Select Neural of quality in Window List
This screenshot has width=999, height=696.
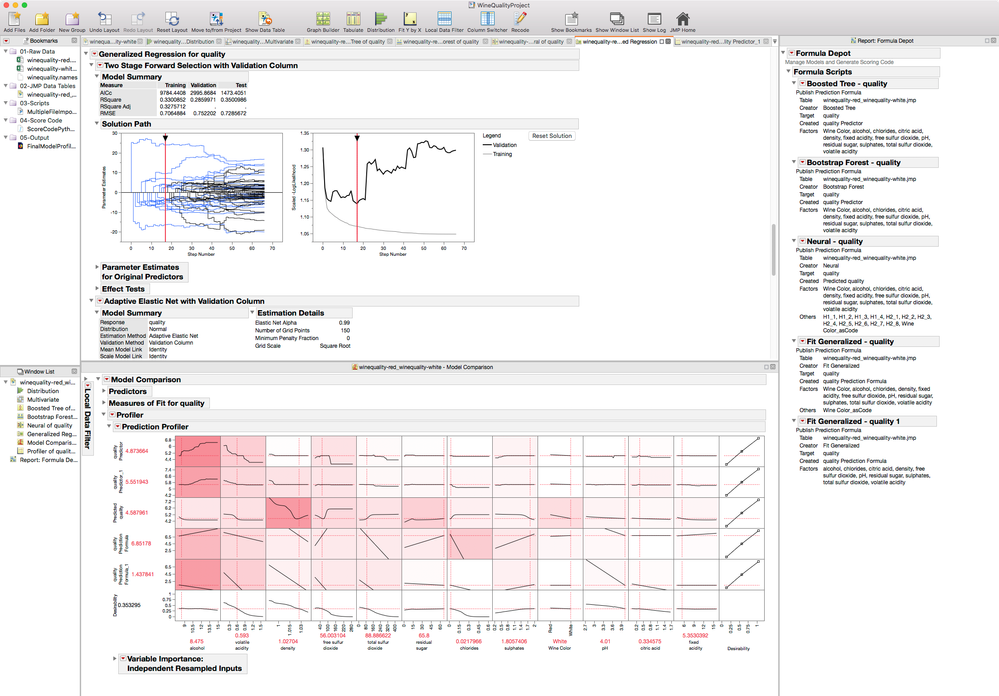(x=49, y=425)
